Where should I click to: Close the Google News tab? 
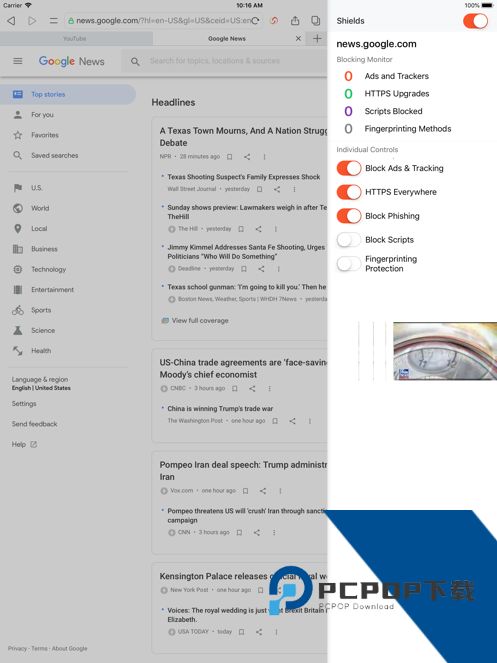298,38
